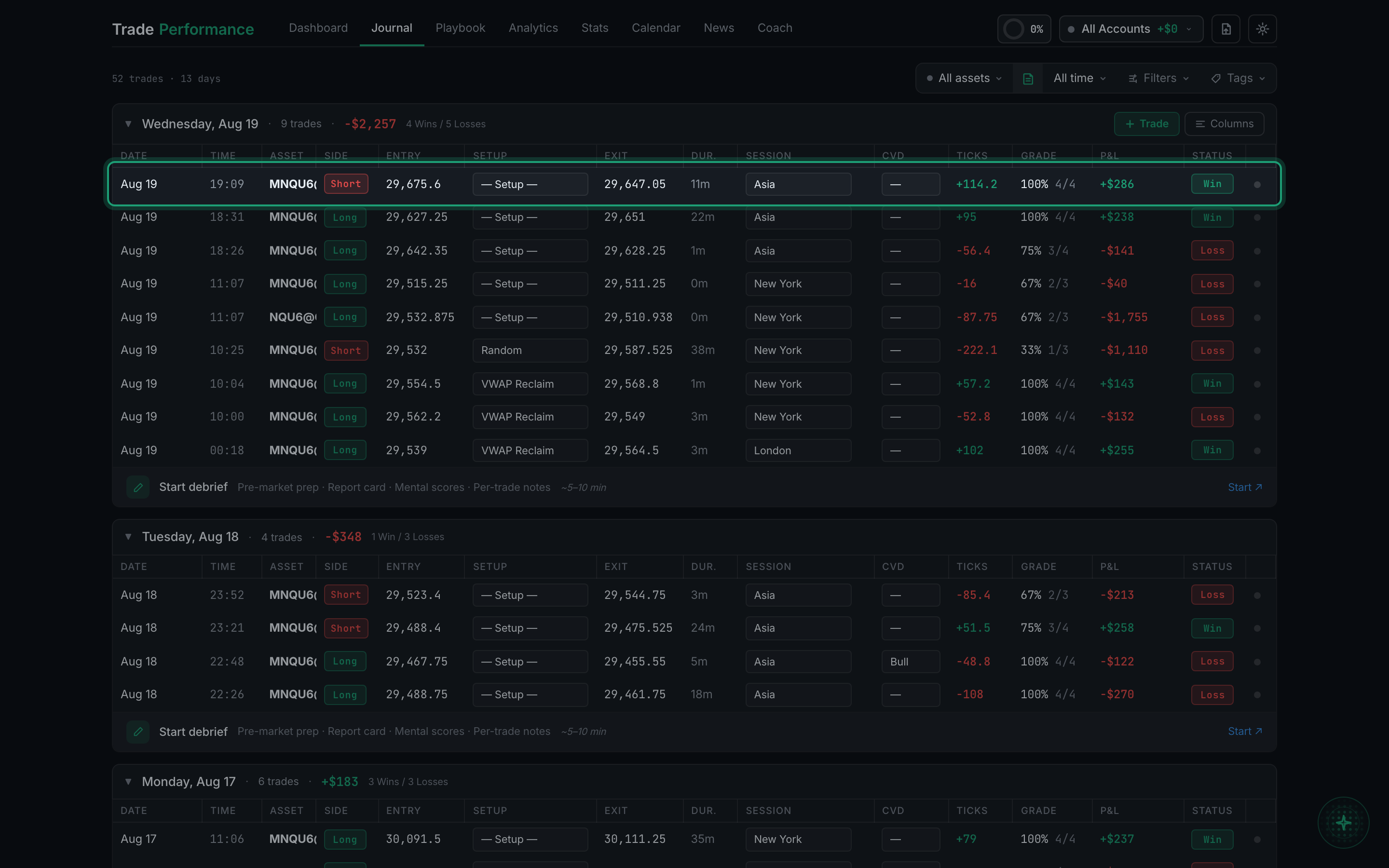Click Start link for Aug 18 debrief
1389x868 pixels.
1244,732
